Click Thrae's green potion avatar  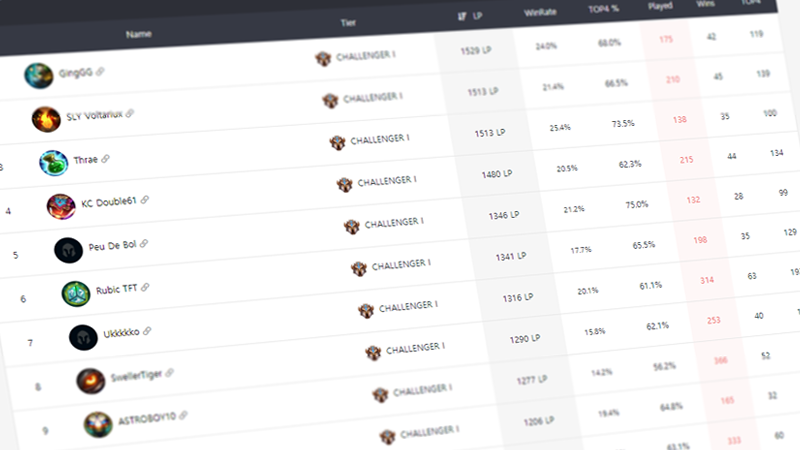pyautogui.click(x=54, y=163)
